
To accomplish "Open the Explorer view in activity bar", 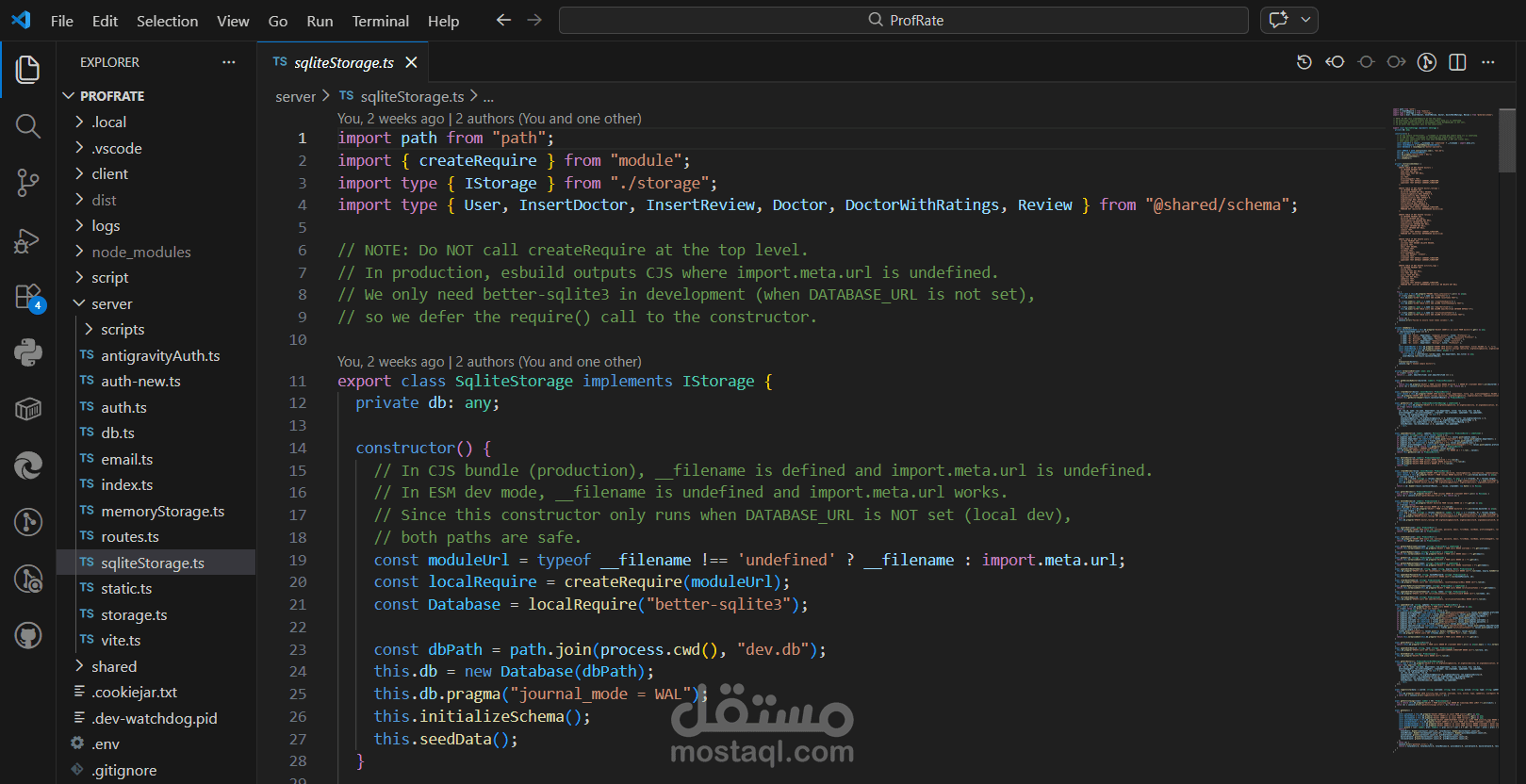I will pos(28,69).
